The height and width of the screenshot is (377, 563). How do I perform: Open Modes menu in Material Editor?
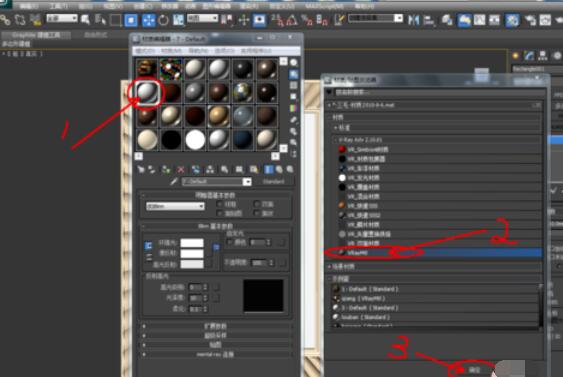tap(146, 51)
